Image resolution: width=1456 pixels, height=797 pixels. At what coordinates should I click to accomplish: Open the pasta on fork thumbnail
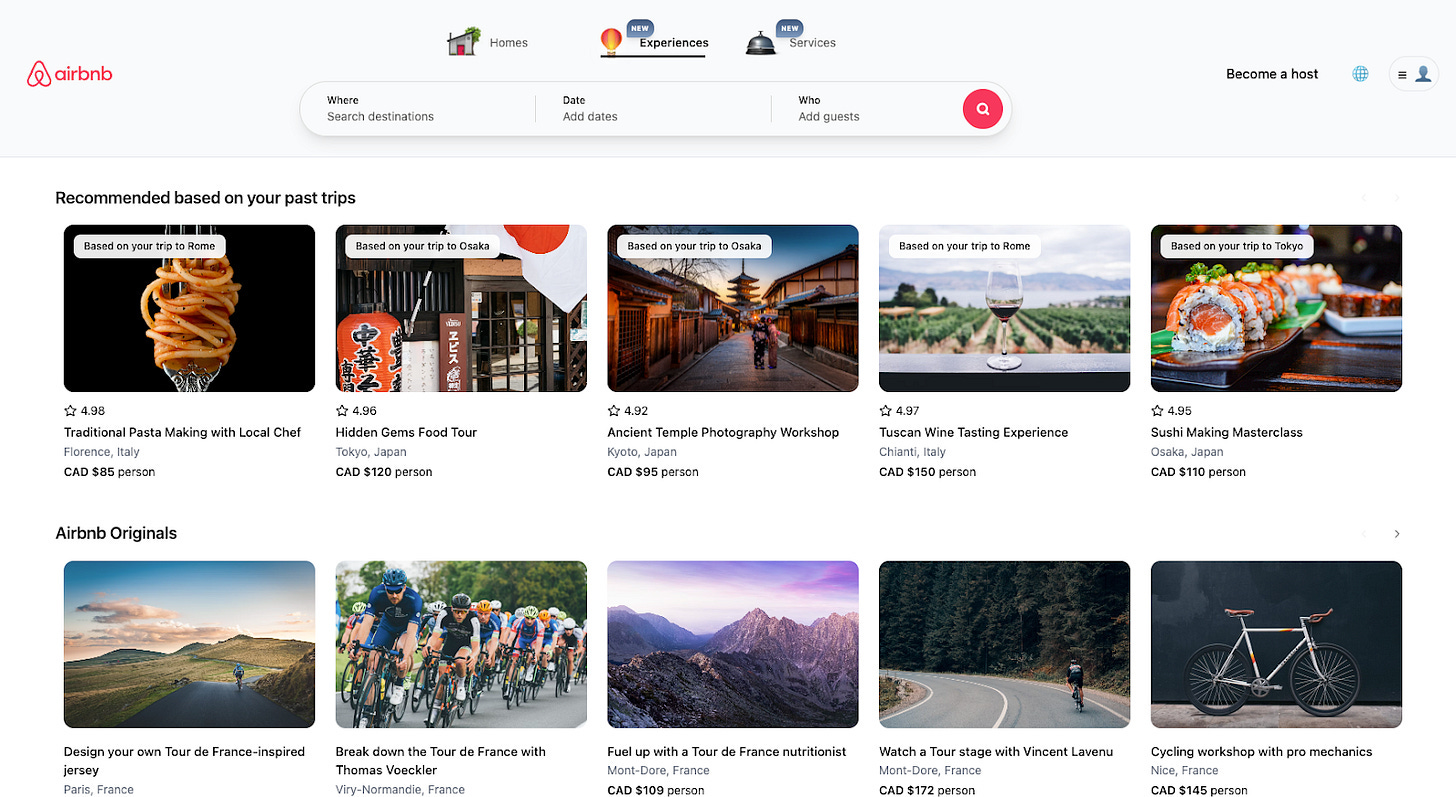(189, 308)
